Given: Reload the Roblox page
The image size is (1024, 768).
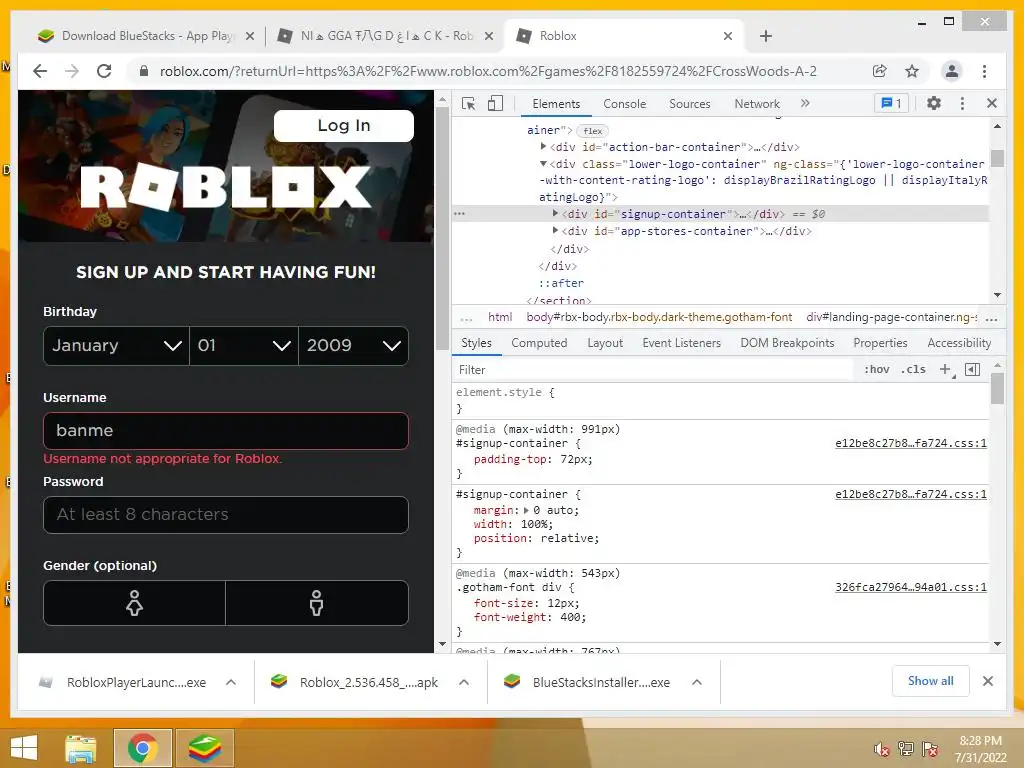Looking at the screenshot, I should [104, 71].
